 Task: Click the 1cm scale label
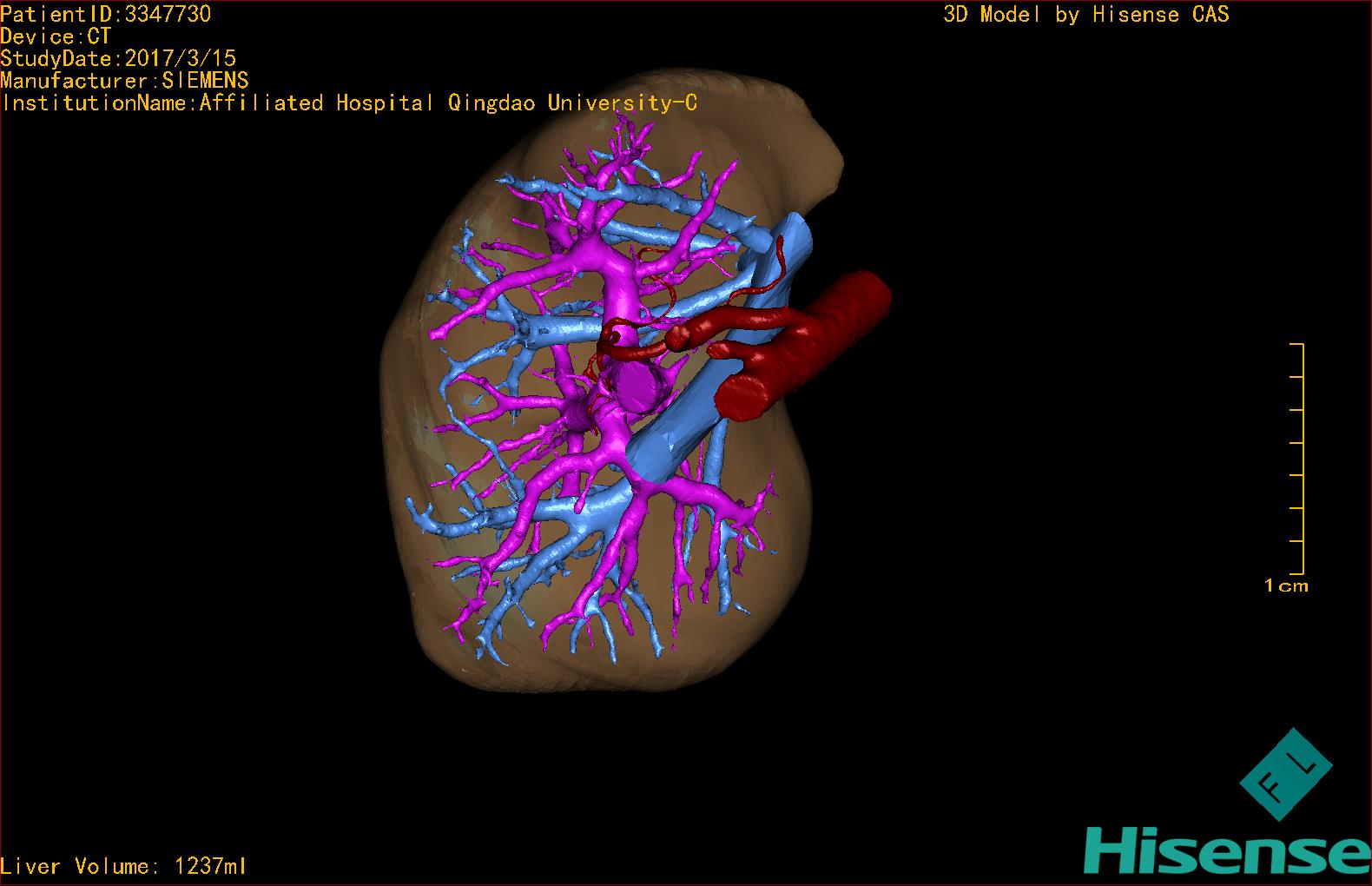[x=1286, y=585]
